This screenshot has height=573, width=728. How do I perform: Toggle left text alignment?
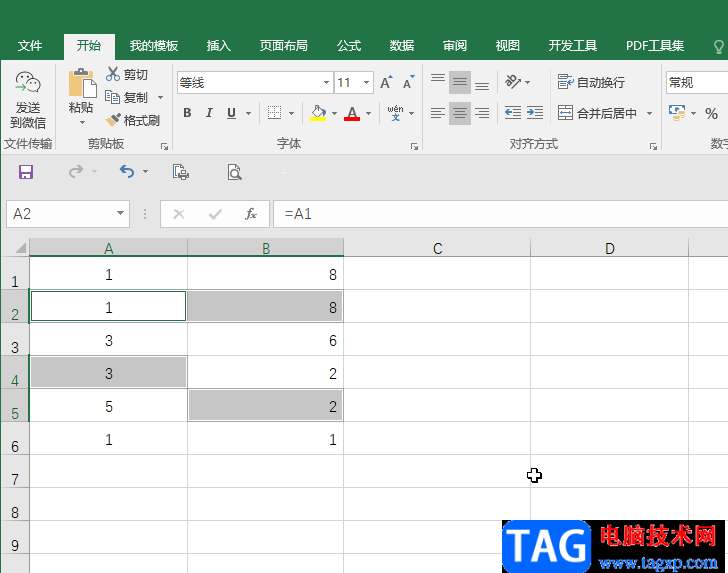[437, 113]
